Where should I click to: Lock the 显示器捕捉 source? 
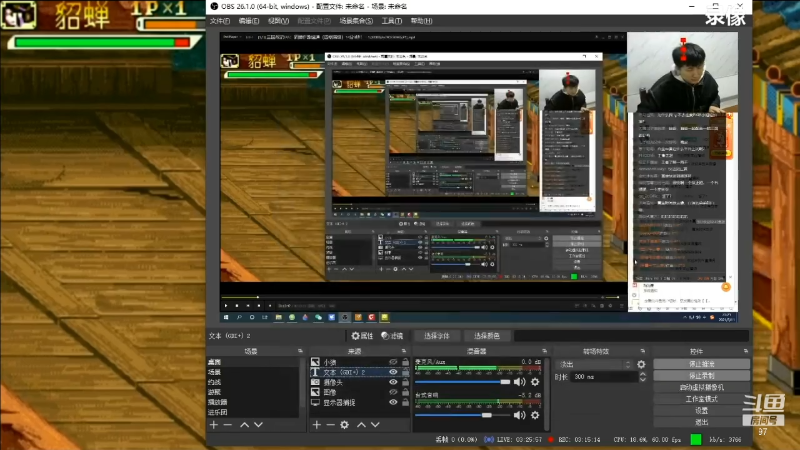tap(405, 403)
